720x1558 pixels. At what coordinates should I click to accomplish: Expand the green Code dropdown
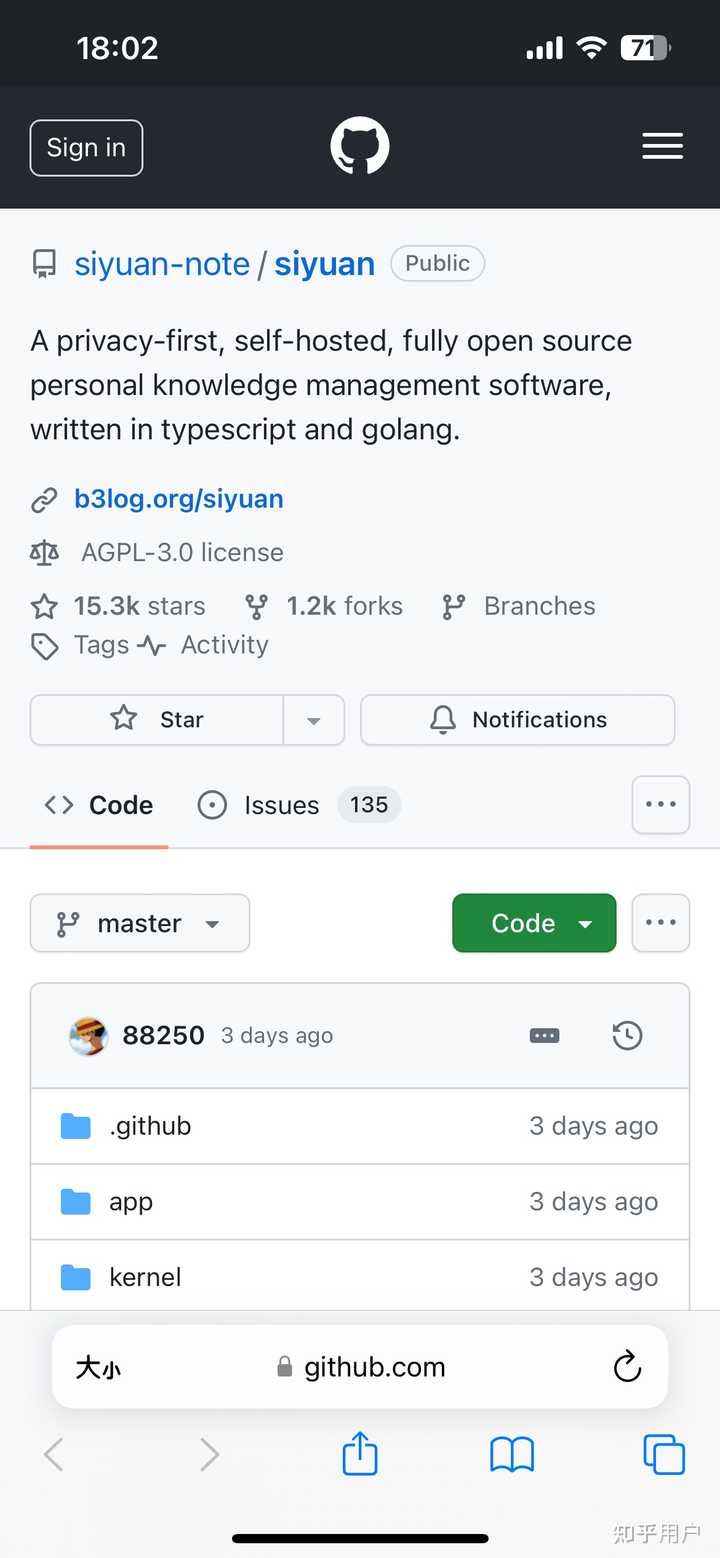[x=534, y=923]
